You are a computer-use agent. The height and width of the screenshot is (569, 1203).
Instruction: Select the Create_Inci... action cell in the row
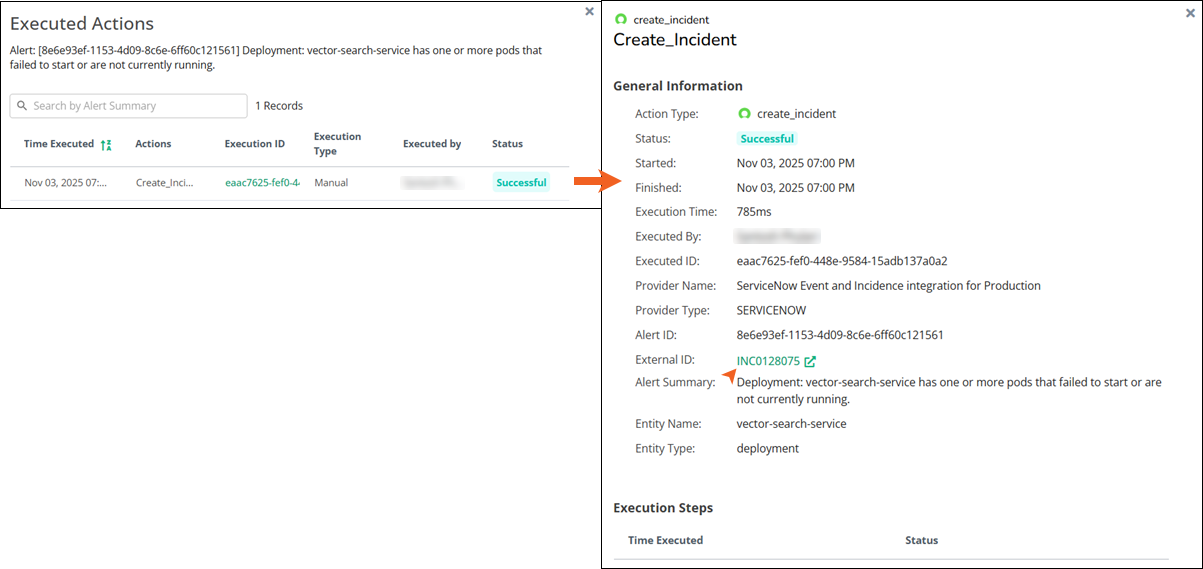coord(165,183)
